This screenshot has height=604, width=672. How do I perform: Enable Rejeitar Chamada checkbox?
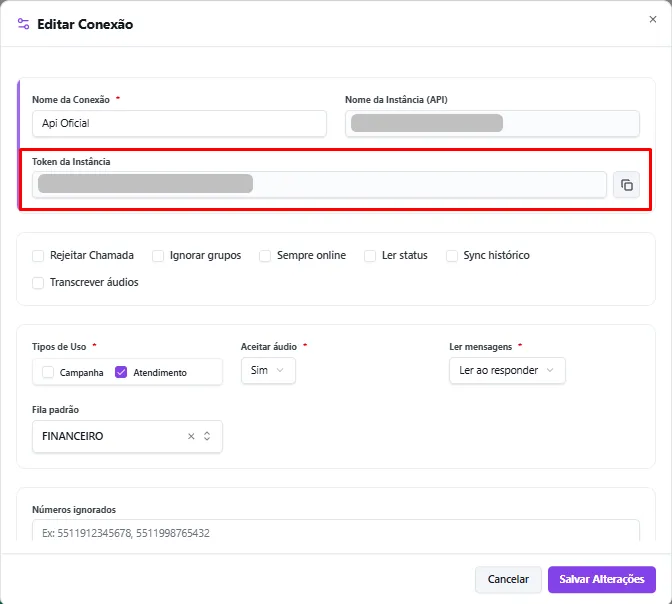(x=38, y=256)
